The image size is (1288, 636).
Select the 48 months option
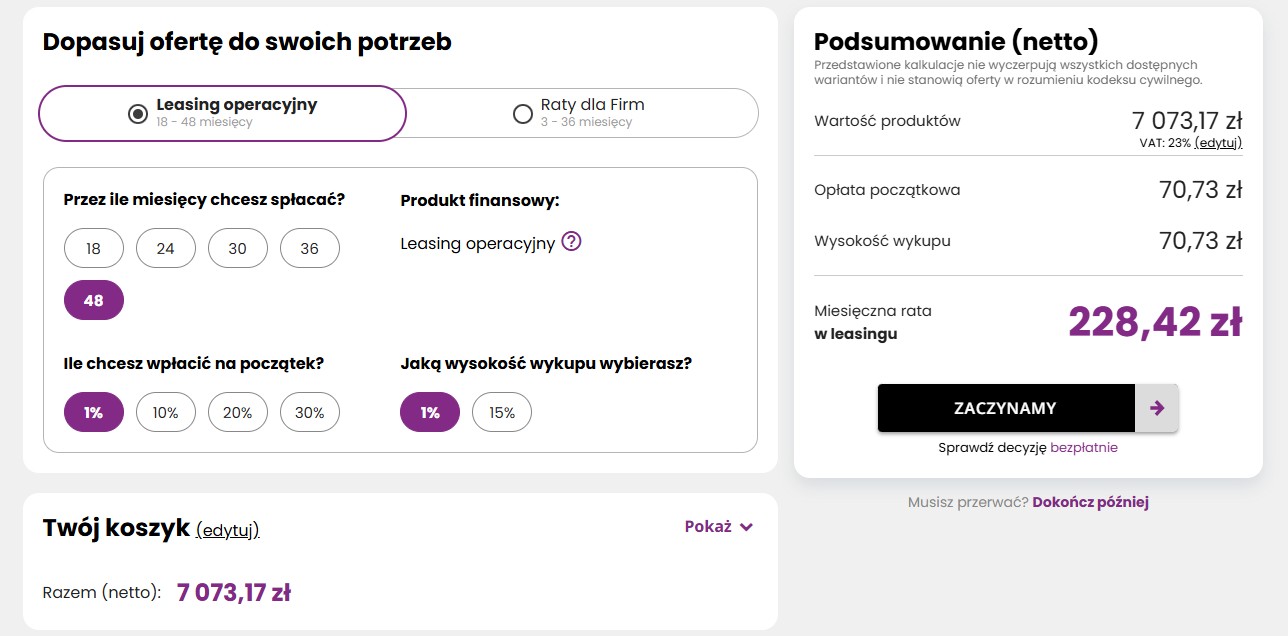tap(94, 300)
